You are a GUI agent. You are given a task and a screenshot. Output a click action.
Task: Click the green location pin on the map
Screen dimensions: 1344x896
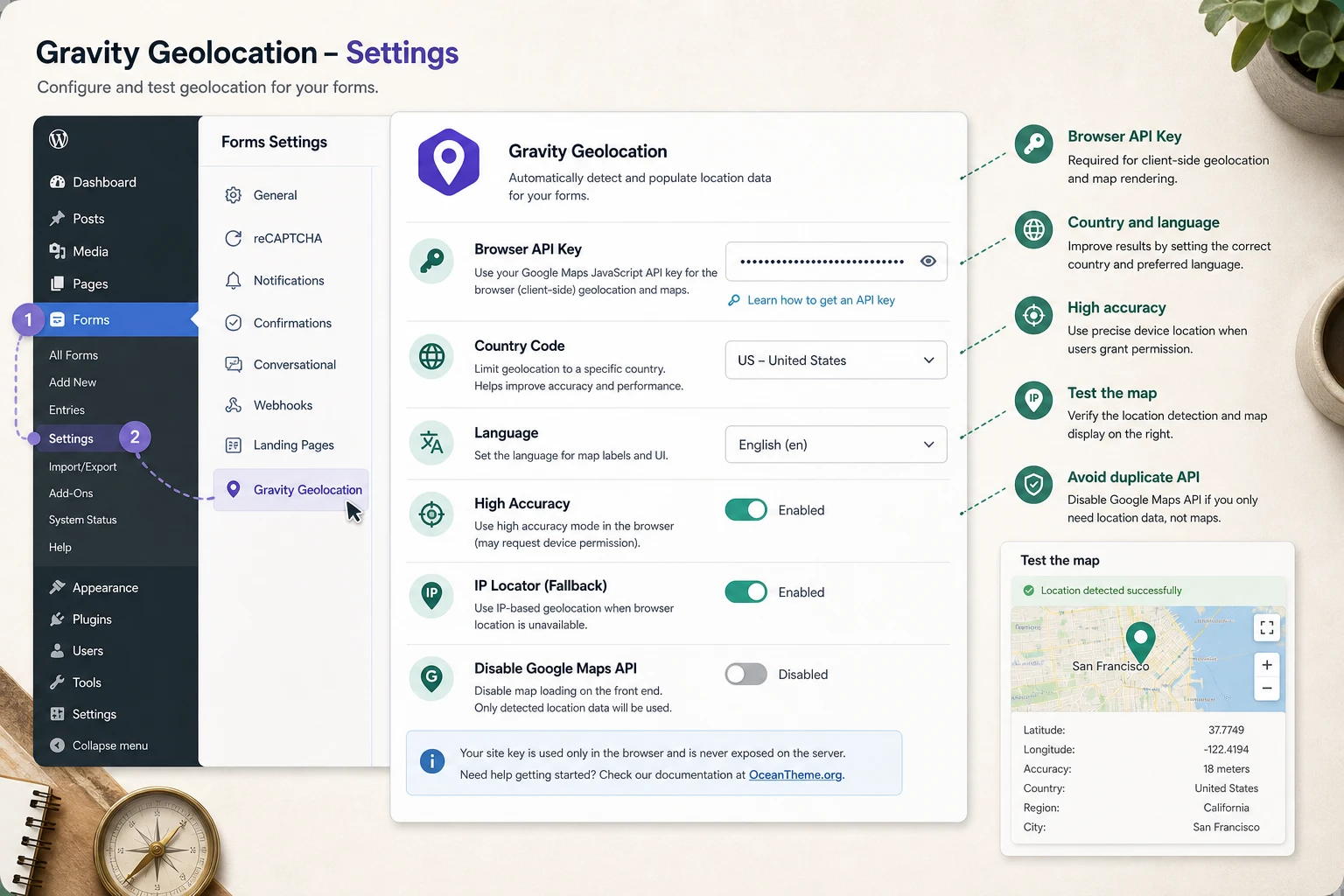1140,641
